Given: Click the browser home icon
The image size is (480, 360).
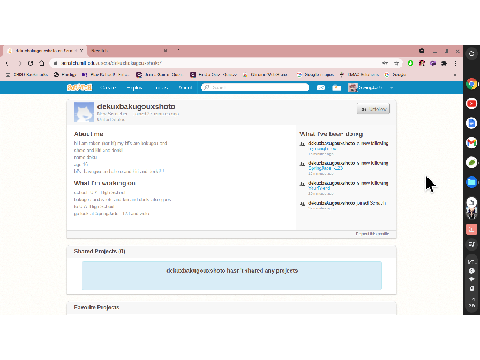Looking at the screenshot, I should (x=42, y=63).
